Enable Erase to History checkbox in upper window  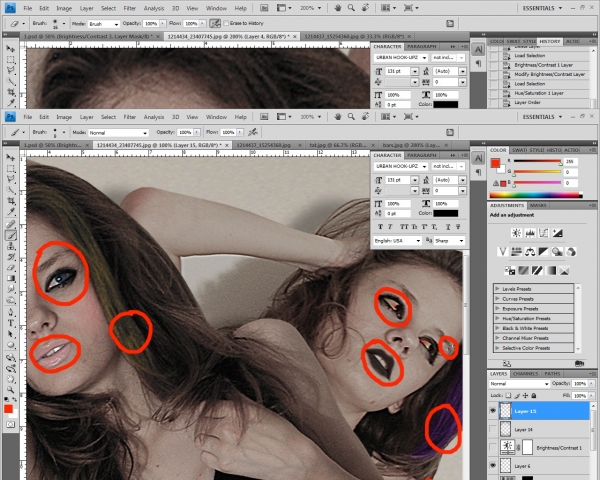226,23
